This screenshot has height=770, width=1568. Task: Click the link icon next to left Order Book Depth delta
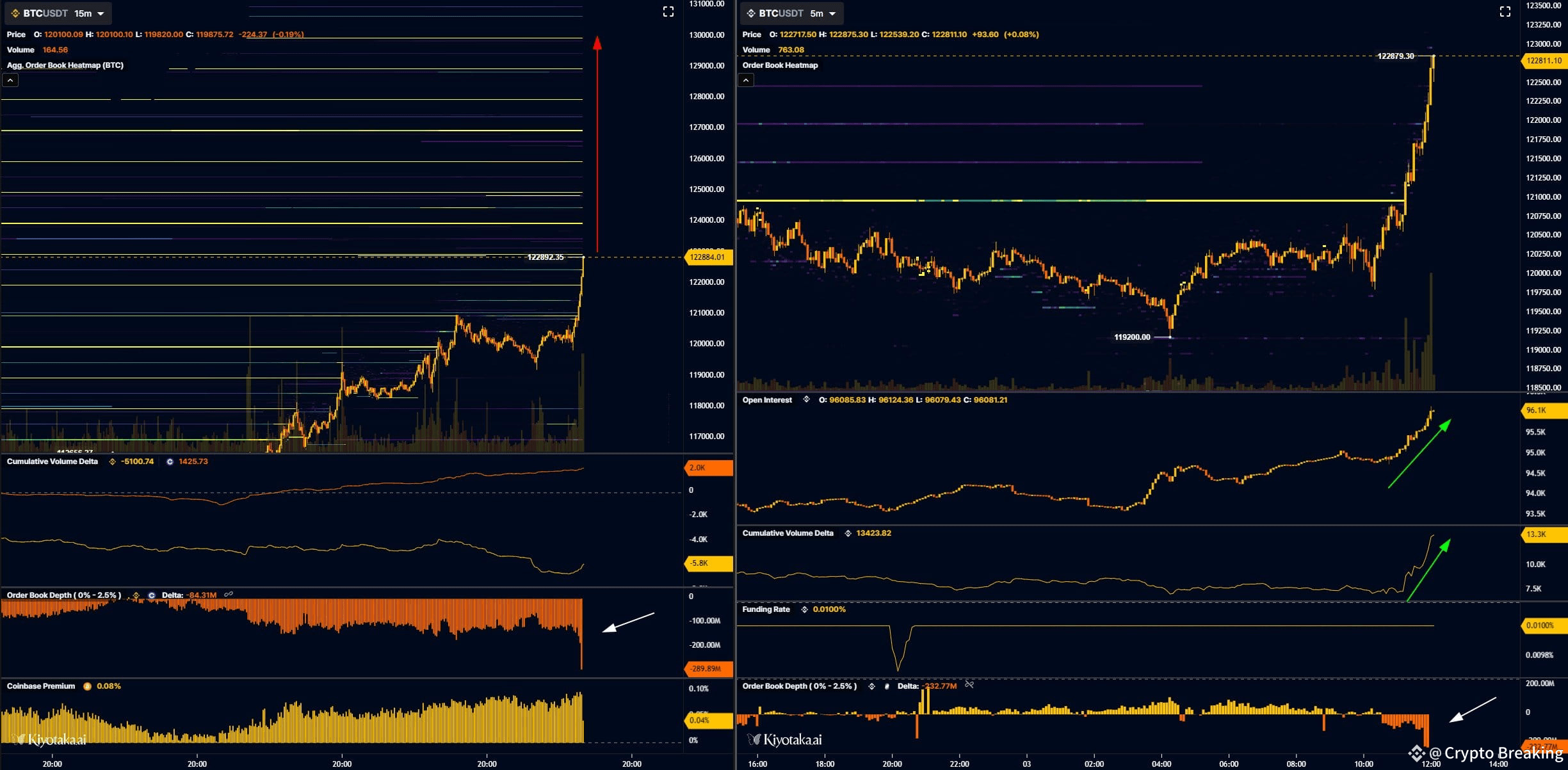[x=229, y=595]
